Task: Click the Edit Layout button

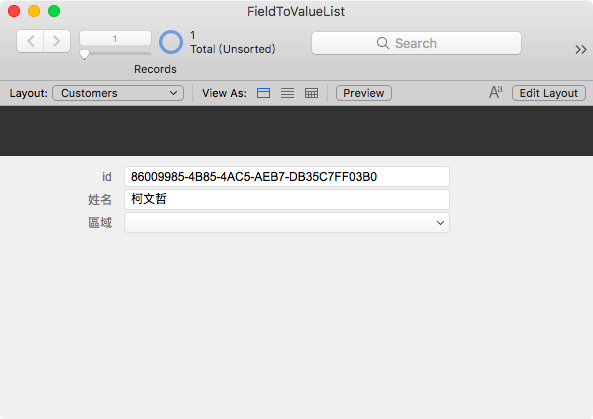Action: pyautogui.click(x=549, y=93)
